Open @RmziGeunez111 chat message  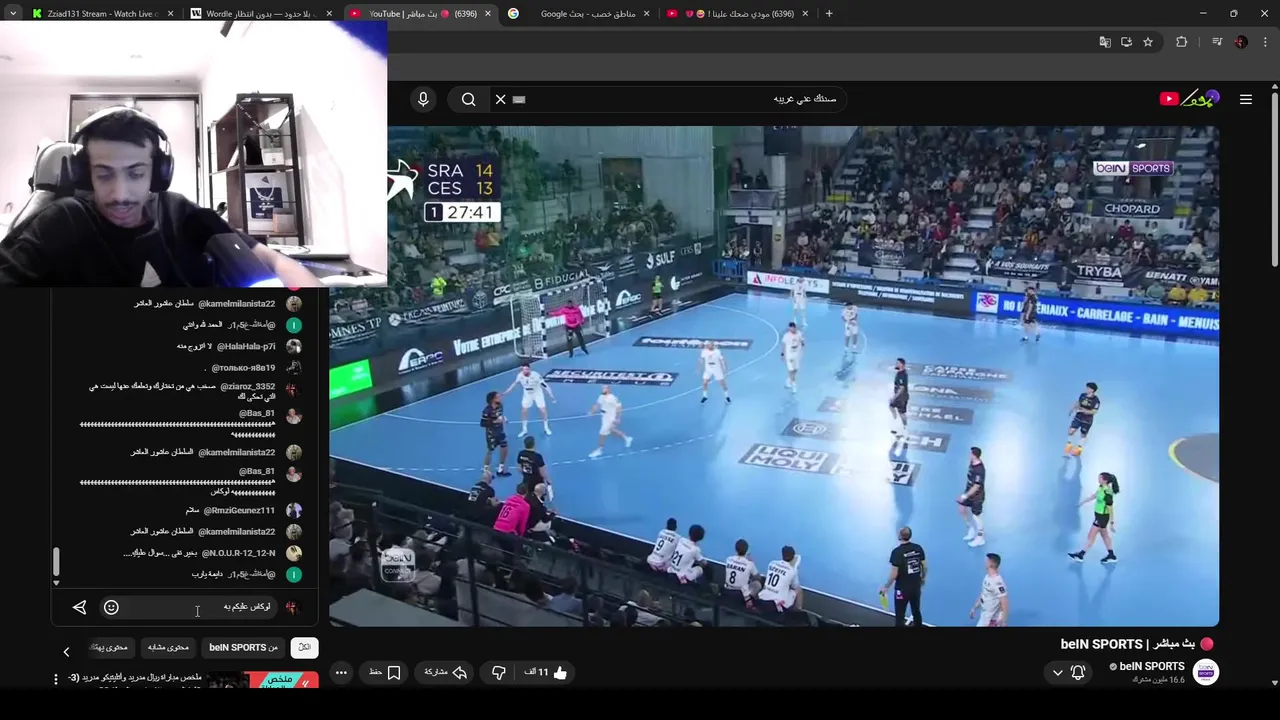pos(243,510)
